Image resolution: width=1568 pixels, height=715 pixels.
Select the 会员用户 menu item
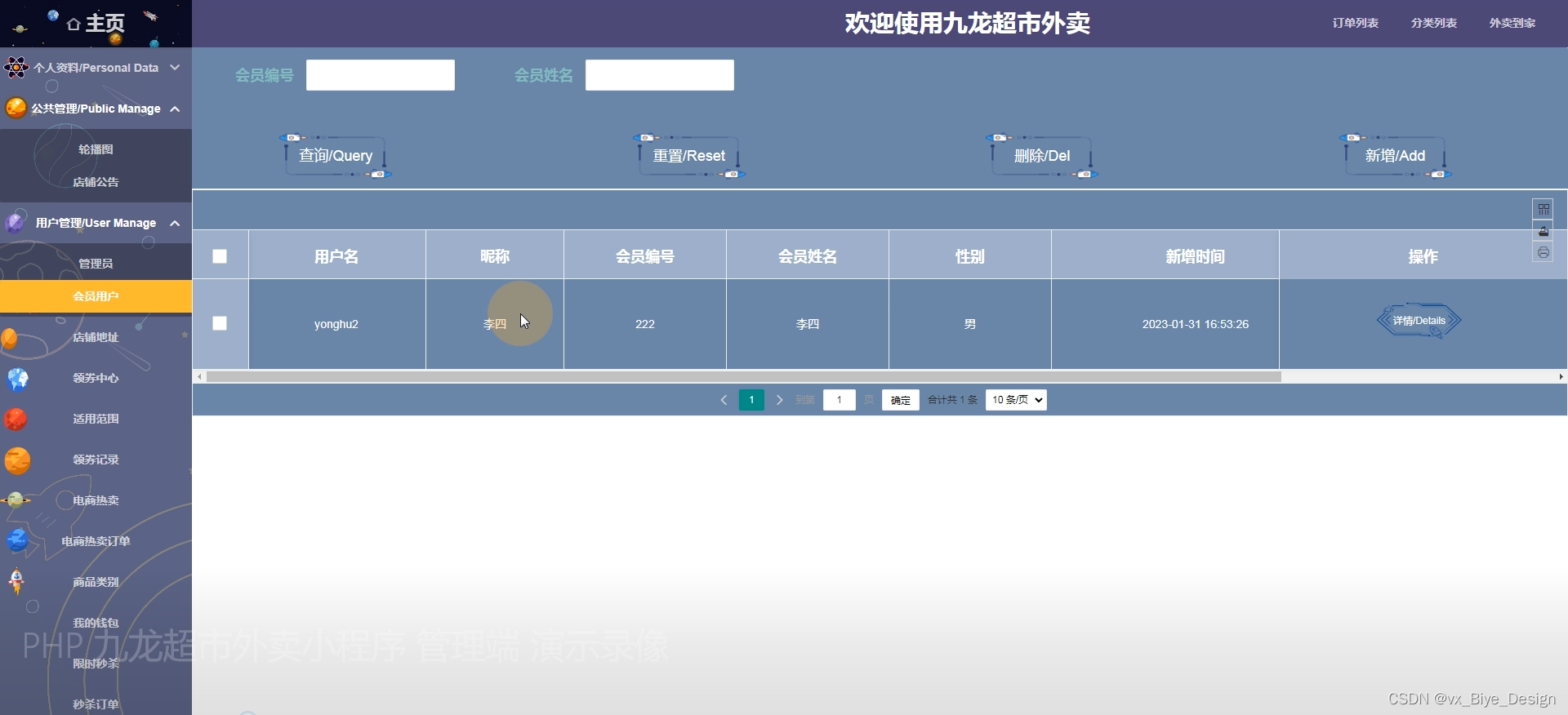(96, 296)
